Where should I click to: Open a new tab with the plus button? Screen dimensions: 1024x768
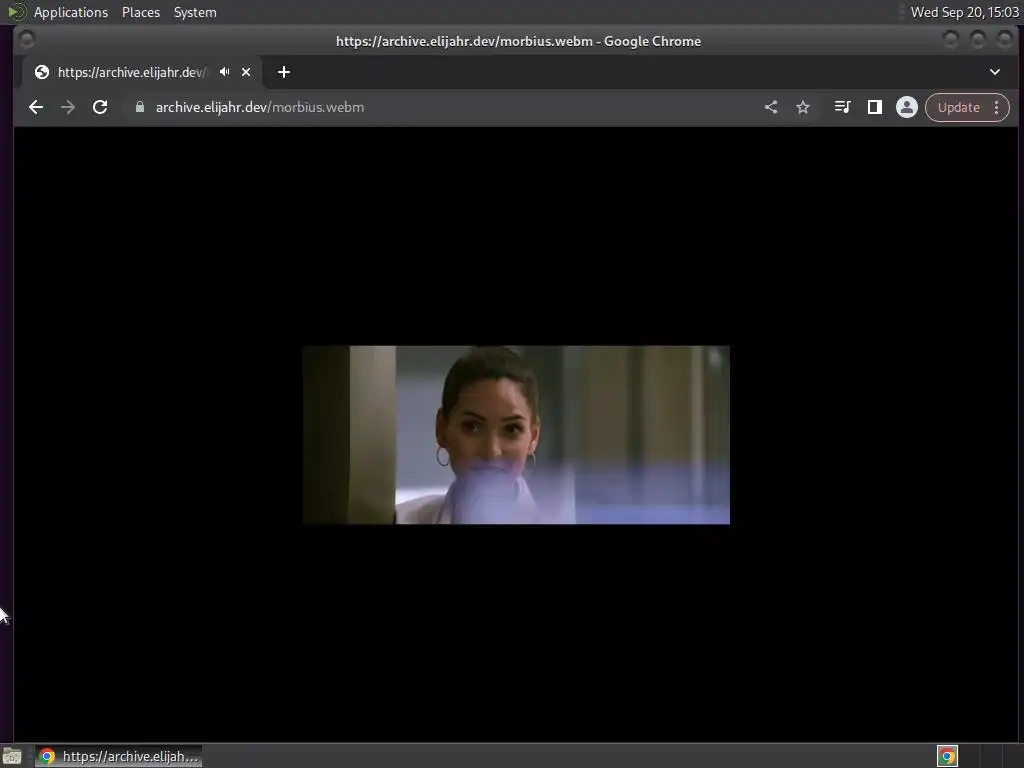coord(283,72)
